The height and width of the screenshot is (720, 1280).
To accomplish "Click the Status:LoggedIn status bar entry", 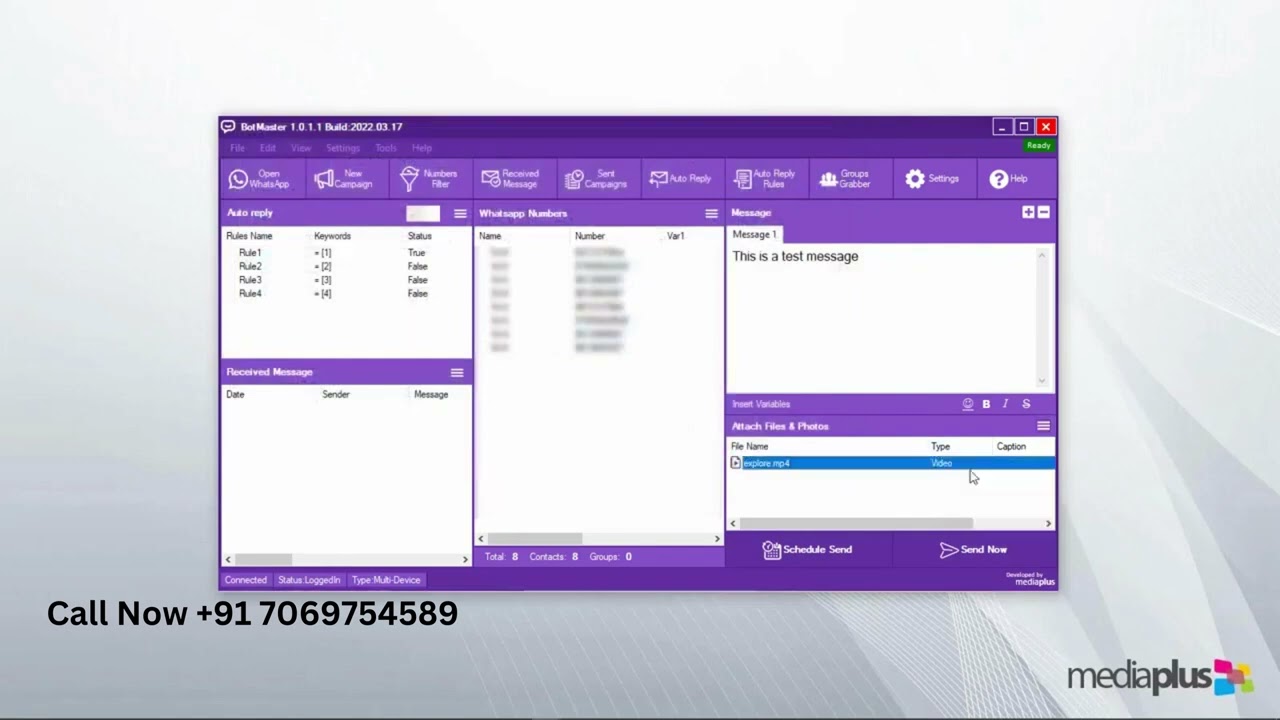I will click(x=309, y=580).
